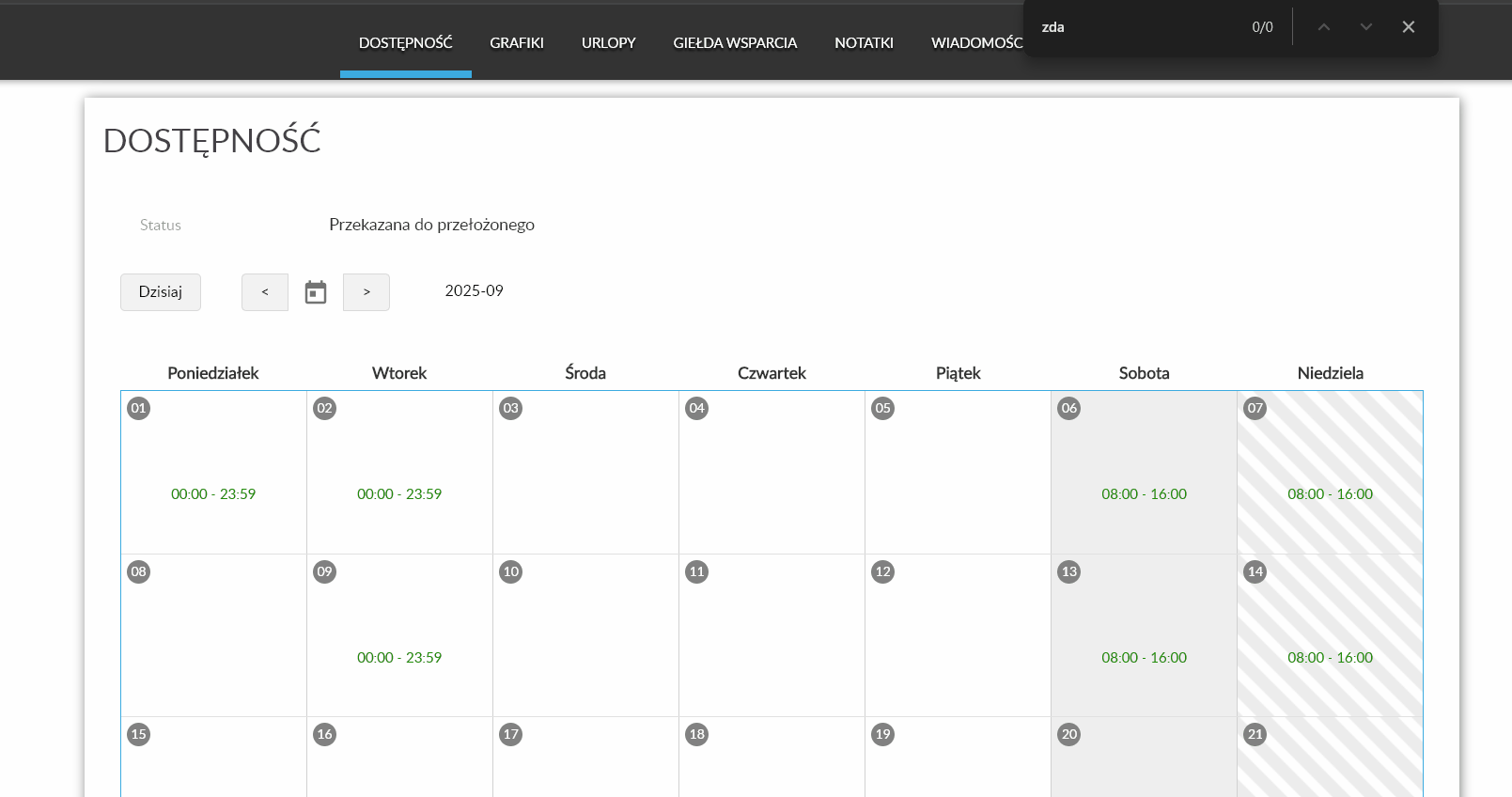Viewport: 1512px width, 797px height.
Task: Open the NOTATKI tab
Action: (x=864, y=42)
